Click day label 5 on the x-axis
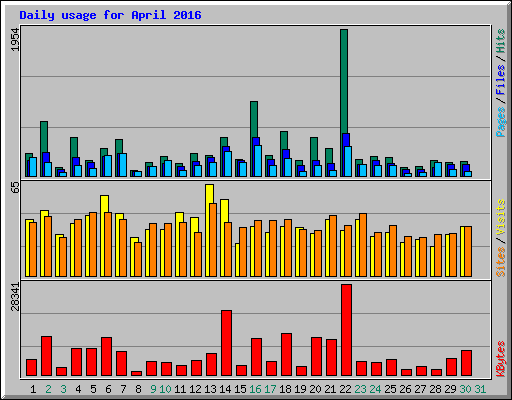512x400 pixels. (x=93, y=389)
